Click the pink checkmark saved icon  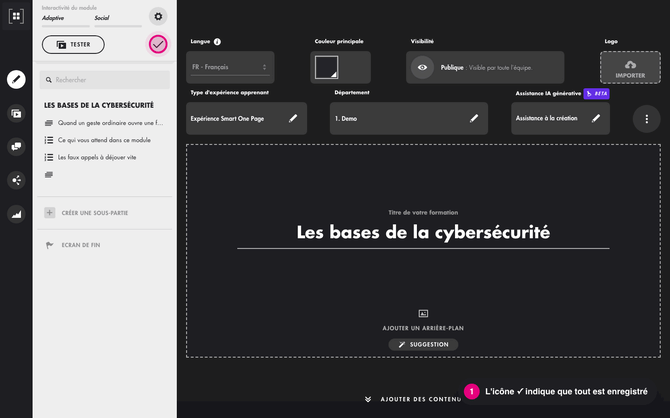click(158, 44)
